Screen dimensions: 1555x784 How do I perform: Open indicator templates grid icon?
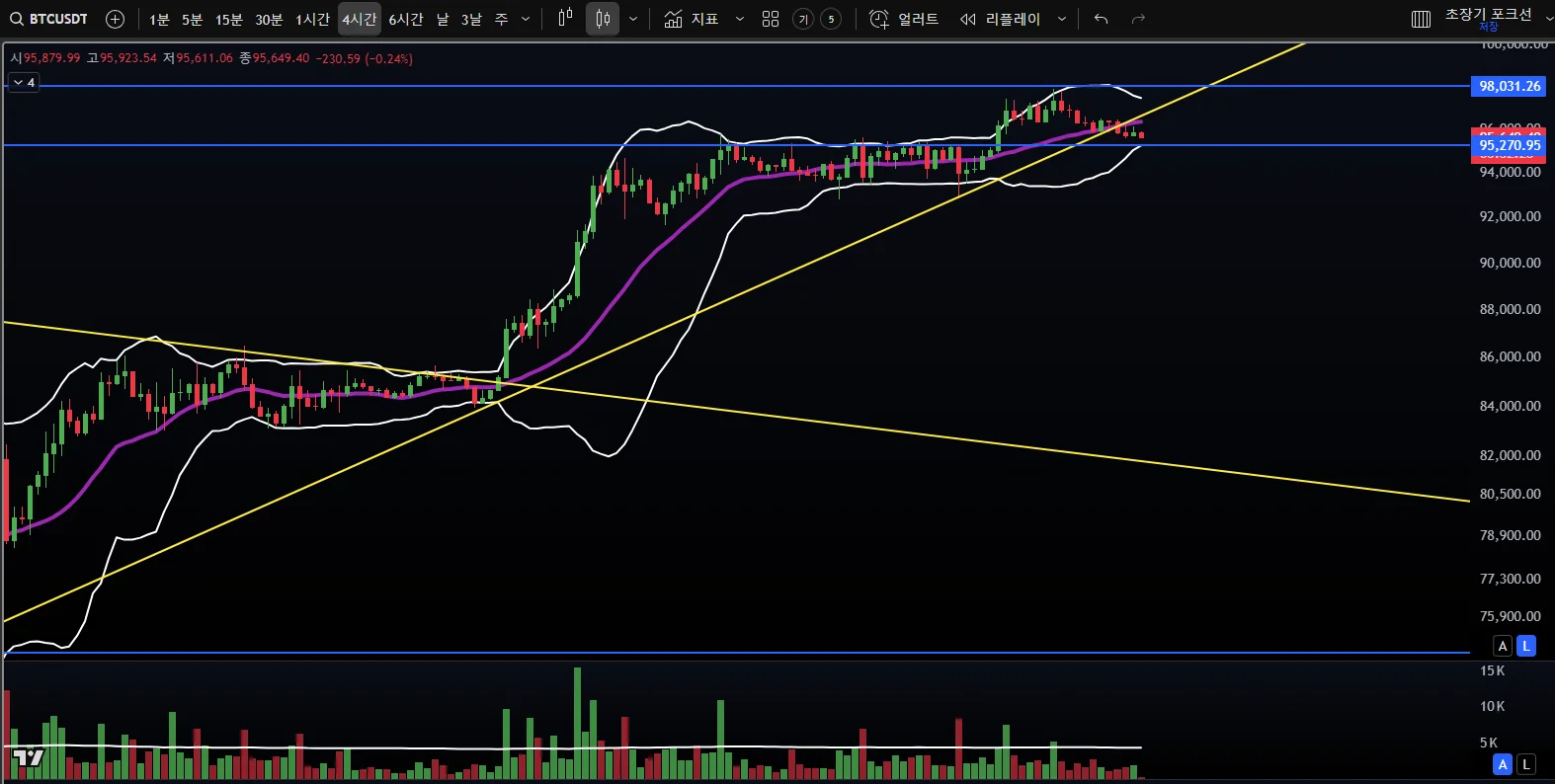(771, 19)
